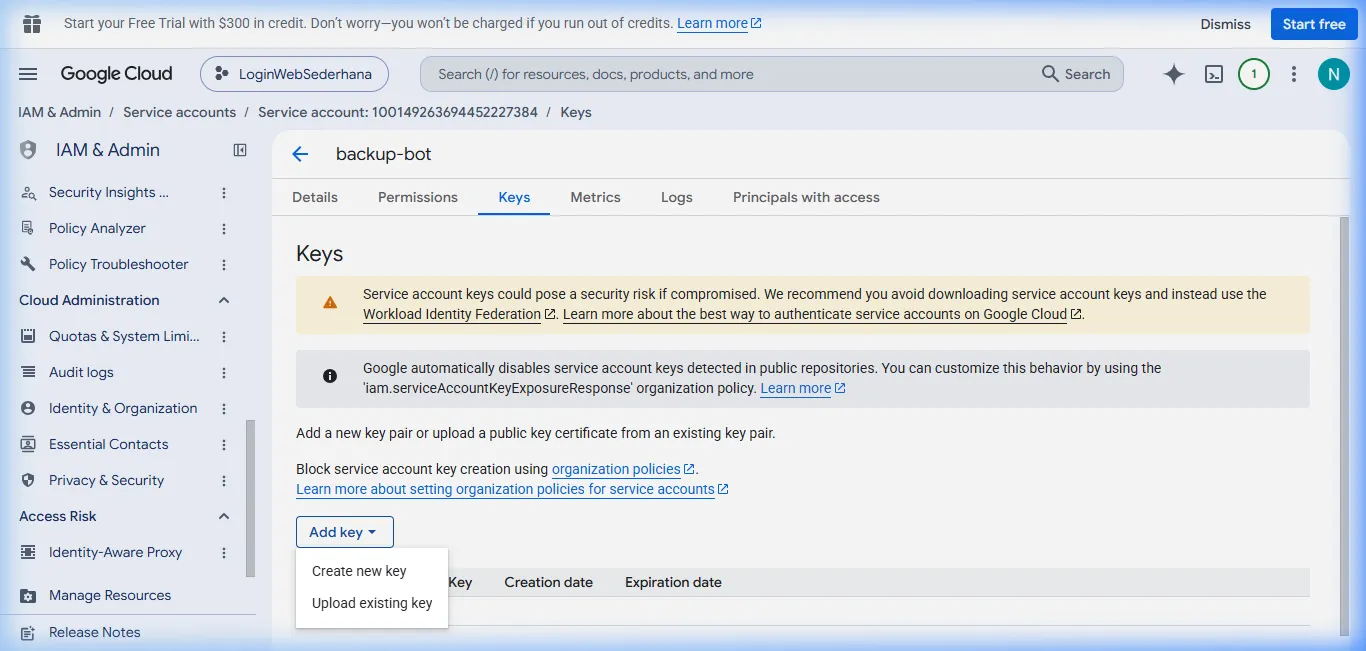
Task: Click the Quotas & System Limits icon
Action: 29,336
